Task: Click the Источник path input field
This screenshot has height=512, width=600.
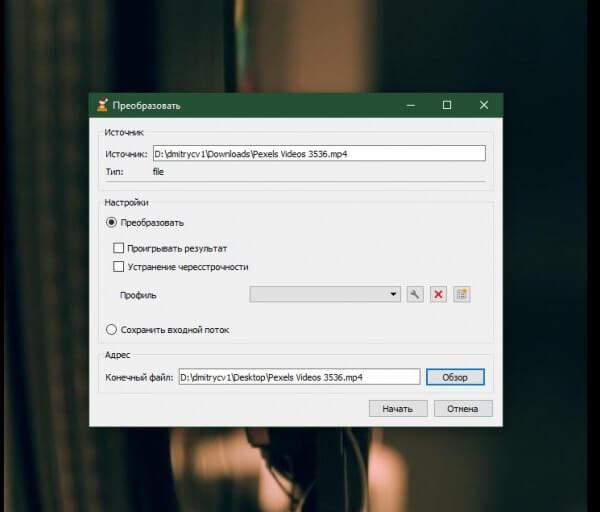Action: tap(319, 153)
